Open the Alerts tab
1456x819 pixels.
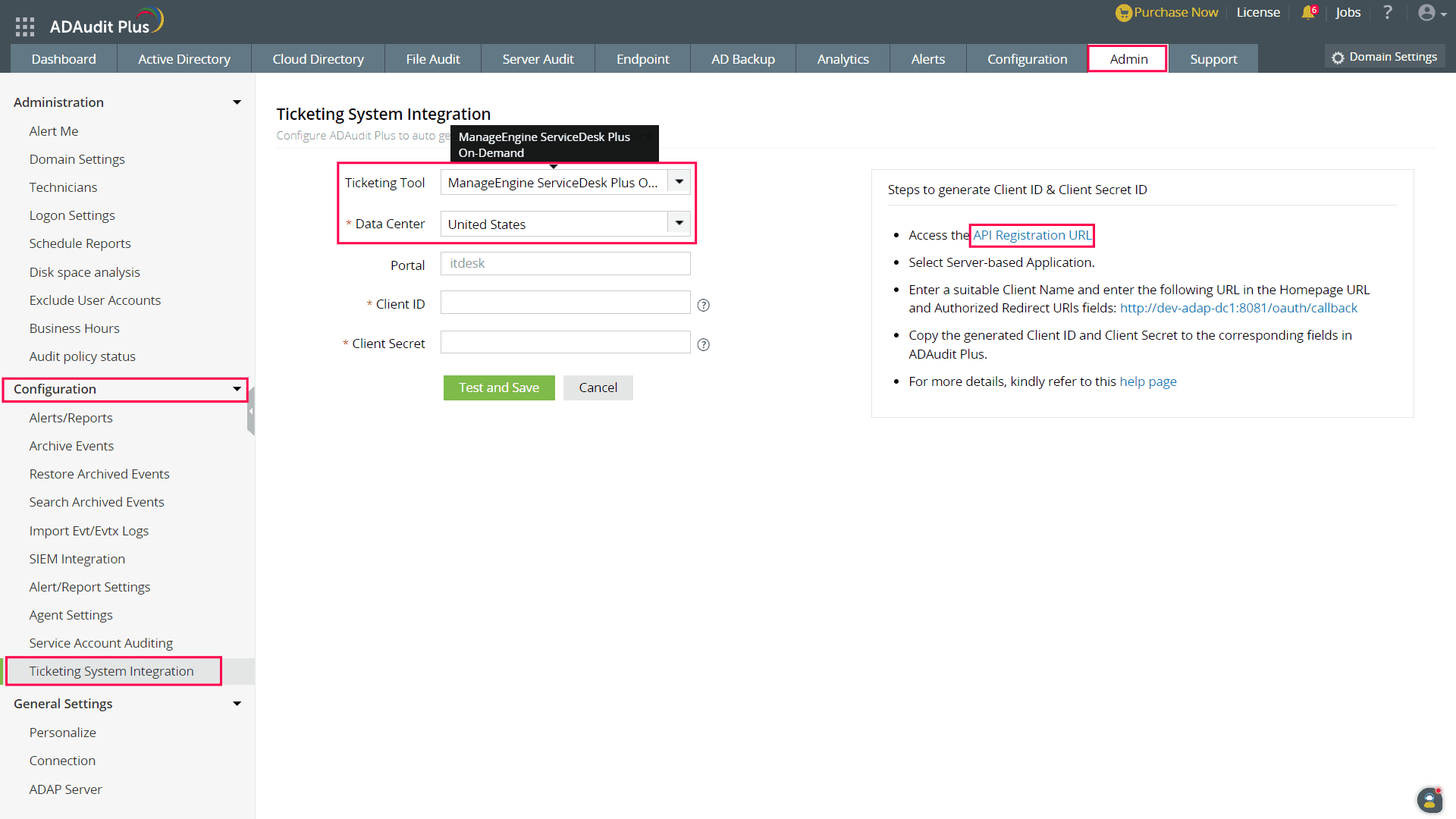point(927,58)
